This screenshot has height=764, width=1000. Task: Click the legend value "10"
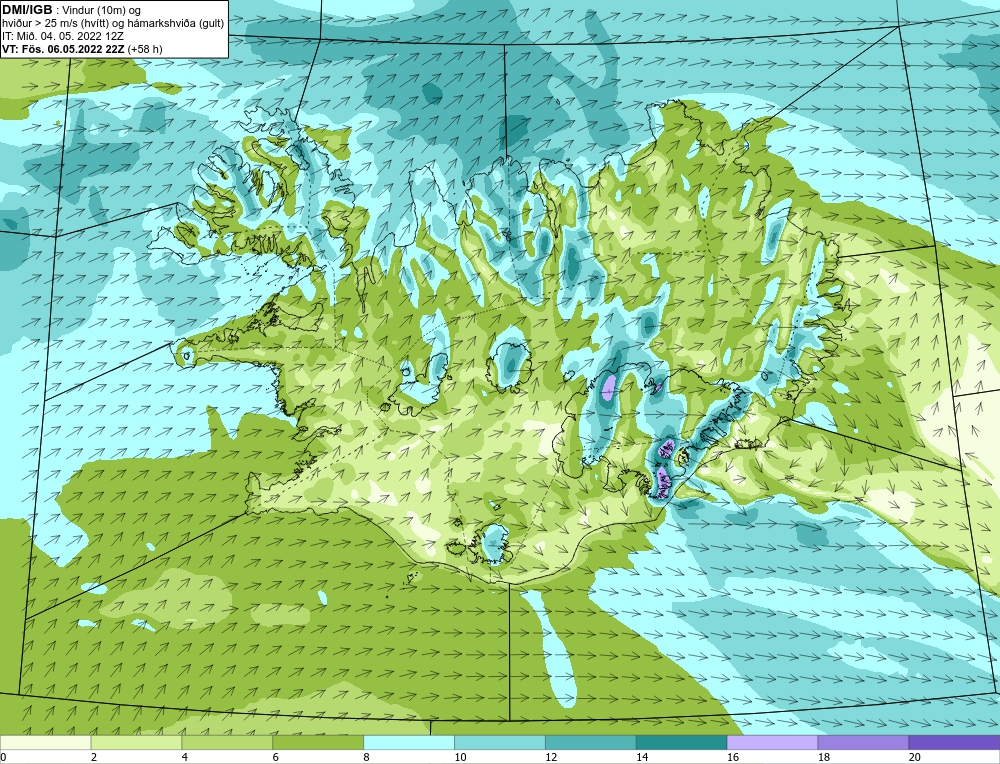(x=460, y=757)
